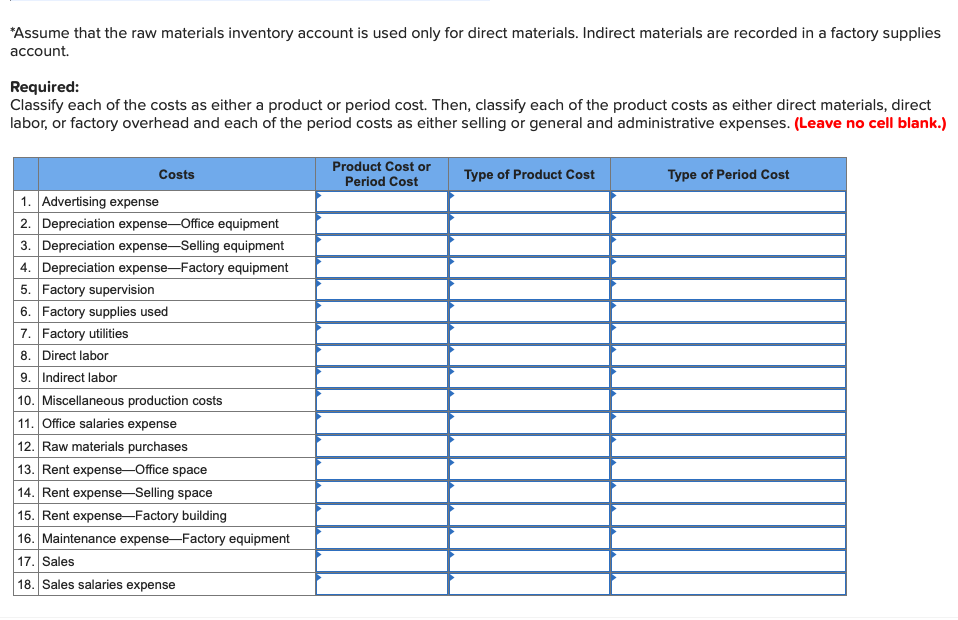
Task: Open cost type dropdown for Factory supplies used
Action: pos(382,311)
